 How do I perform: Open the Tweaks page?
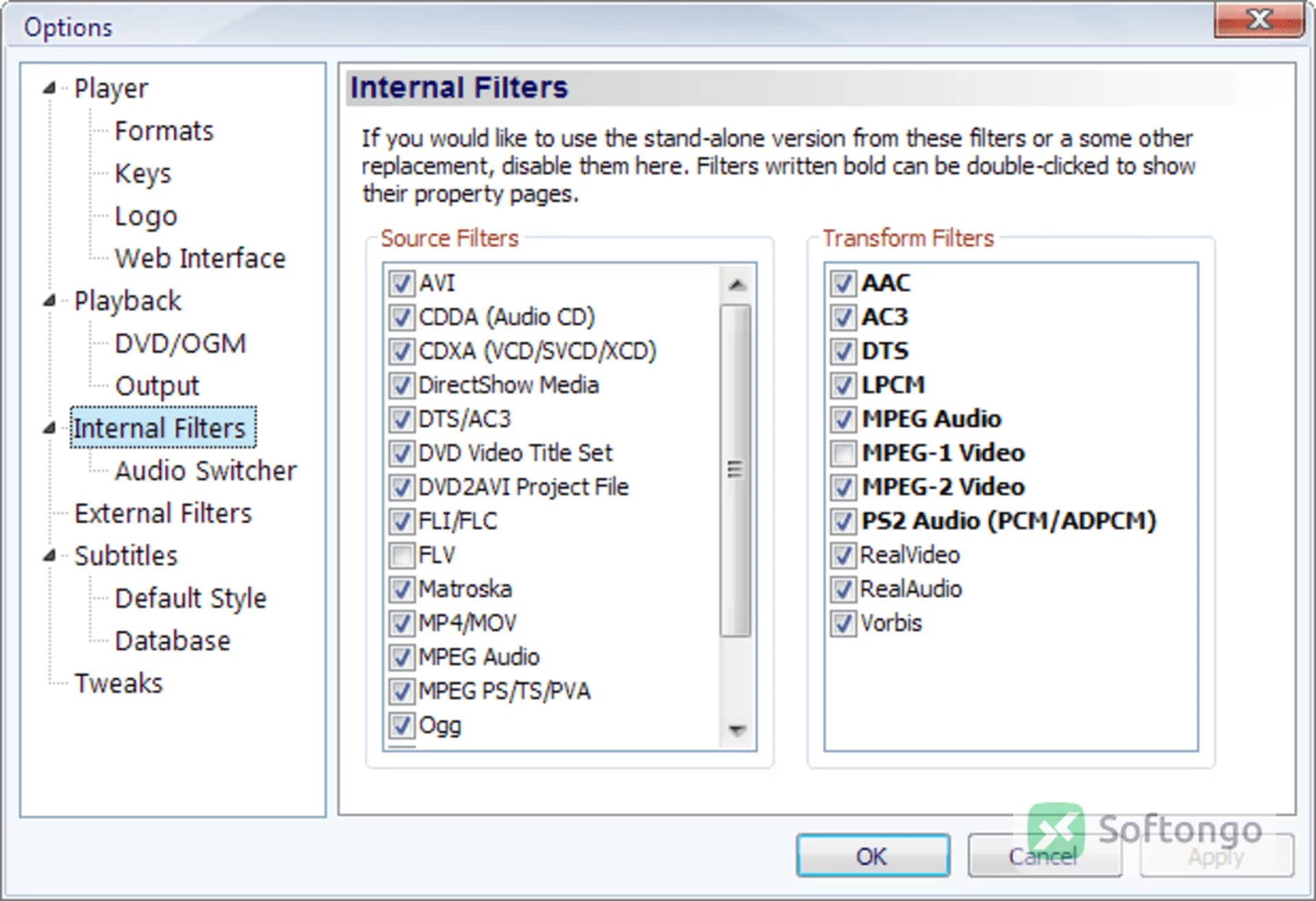[x=119, y=684]
